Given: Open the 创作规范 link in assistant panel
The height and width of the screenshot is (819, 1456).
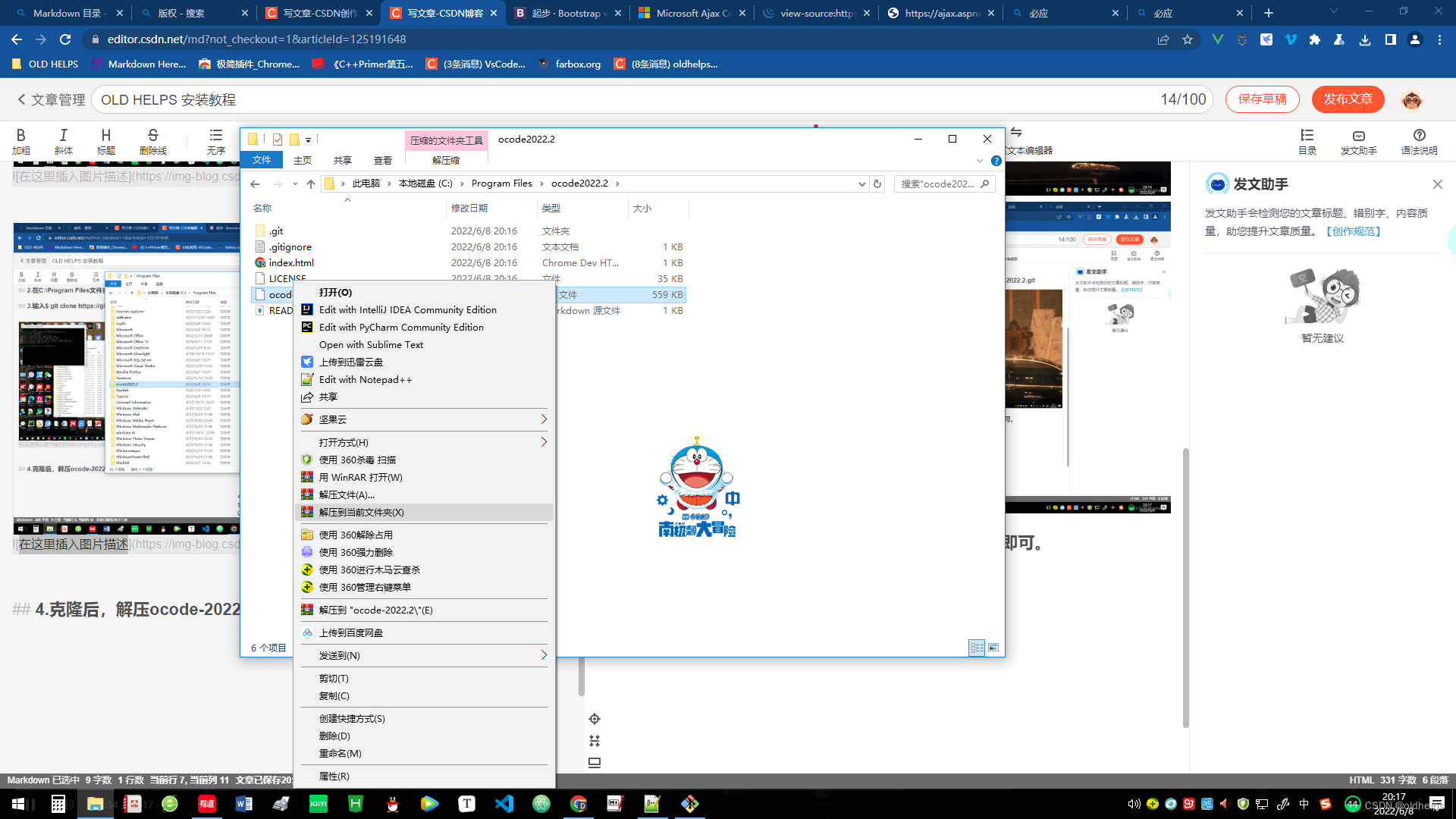Looking at the screenshot, I should tap(1354, 231).
